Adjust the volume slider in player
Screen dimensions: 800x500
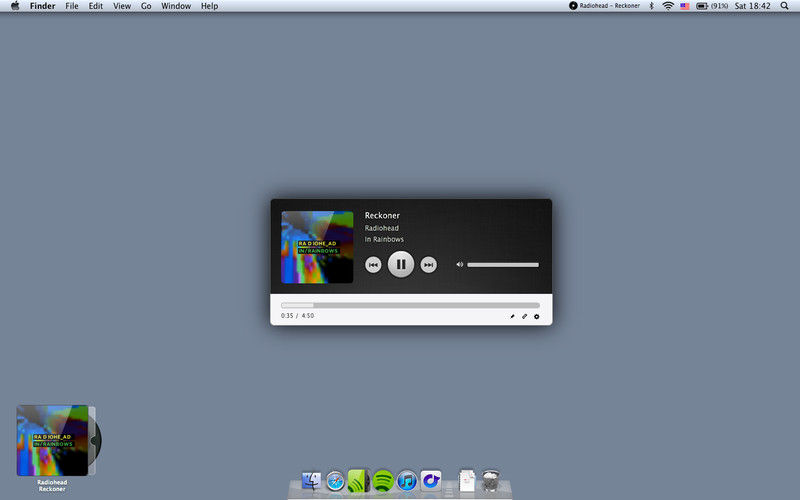click(x=503, y=265)
